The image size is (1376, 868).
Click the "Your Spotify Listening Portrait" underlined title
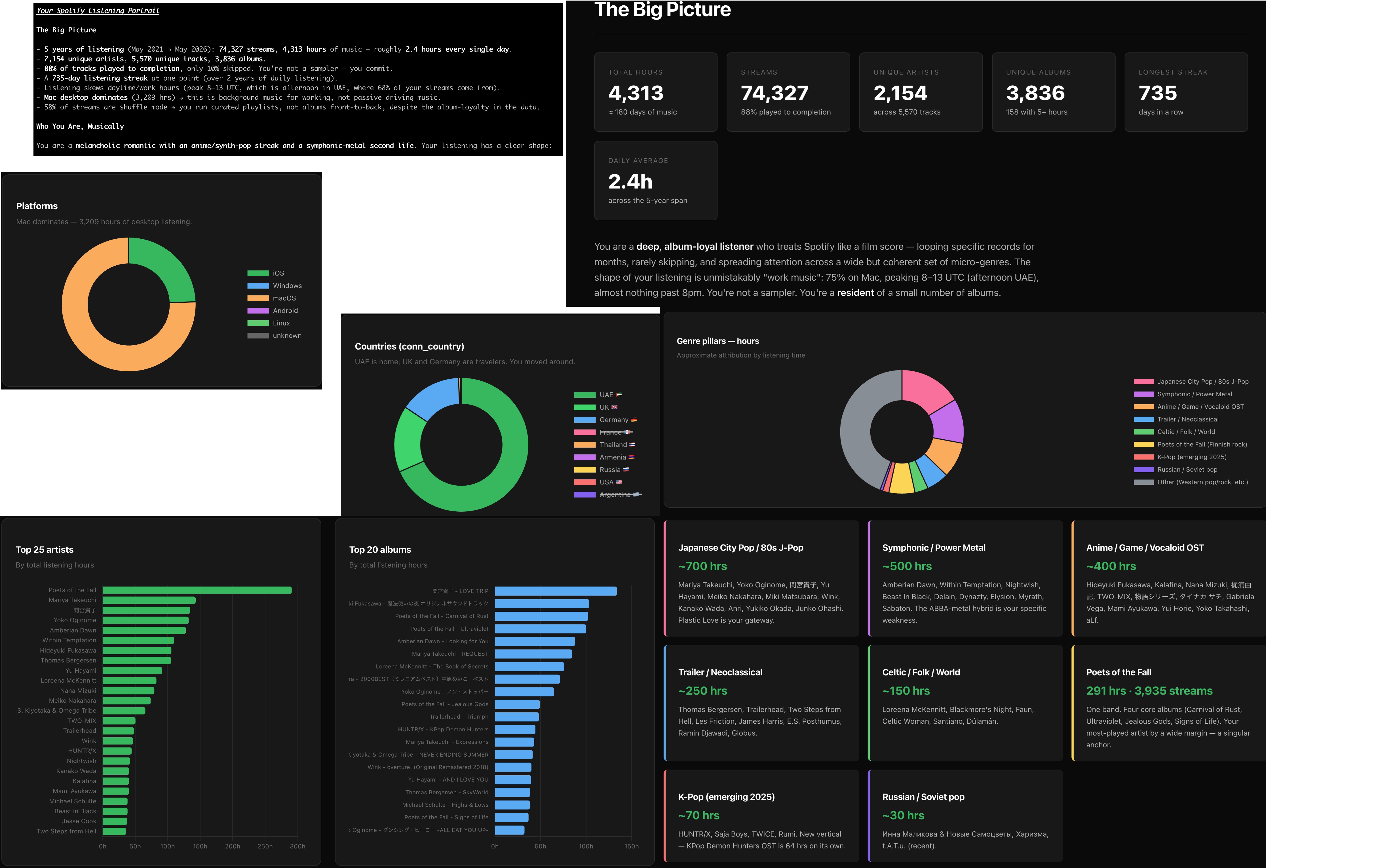pyautogui.click(x=98, y=10)
